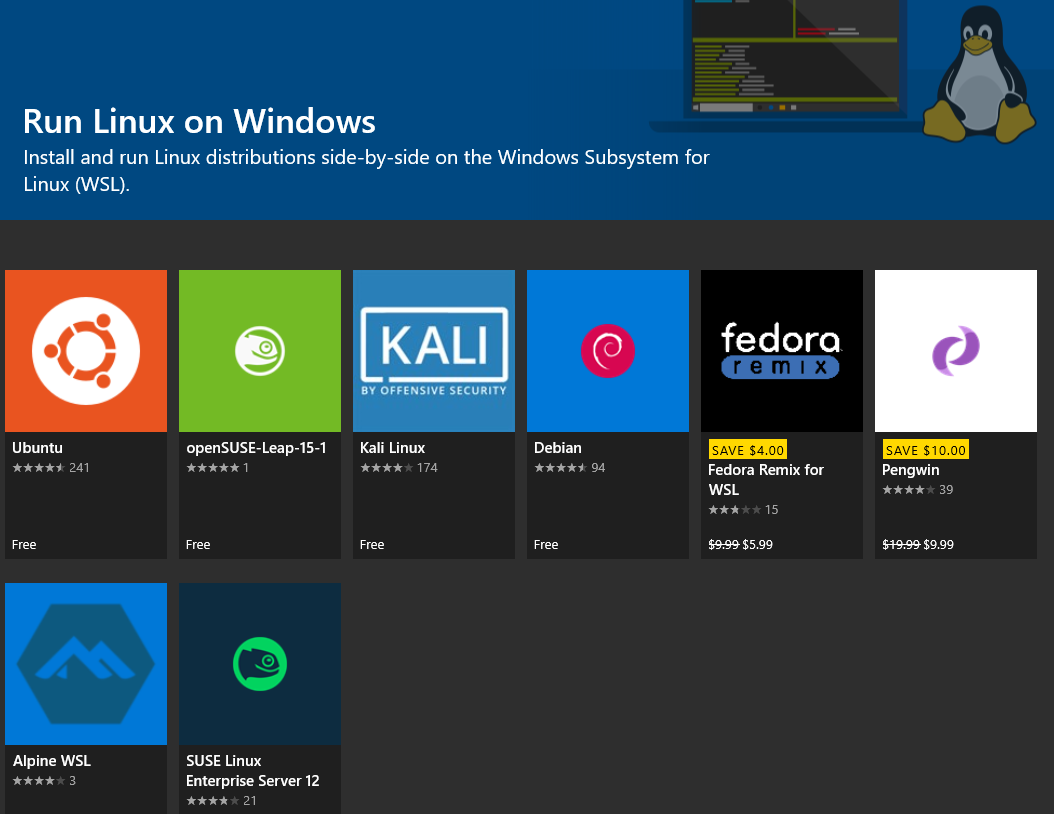Open the Ubuntu app tile icon
The image size is (1054, 814).
[86, 351]
